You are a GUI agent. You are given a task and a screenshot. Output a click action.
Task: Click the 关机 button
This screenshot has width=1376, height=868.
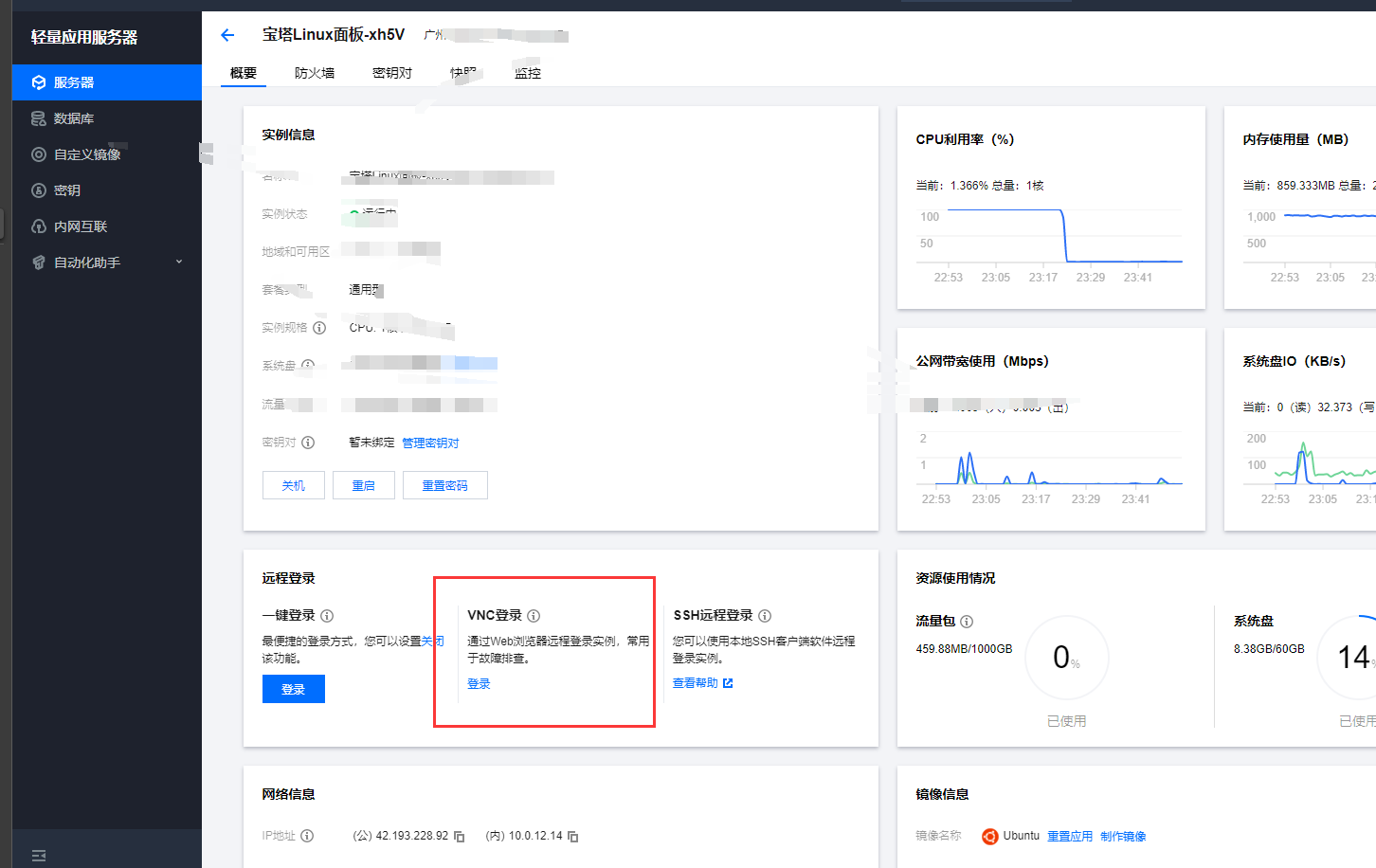pyautogui.click(x=294, y=485)
